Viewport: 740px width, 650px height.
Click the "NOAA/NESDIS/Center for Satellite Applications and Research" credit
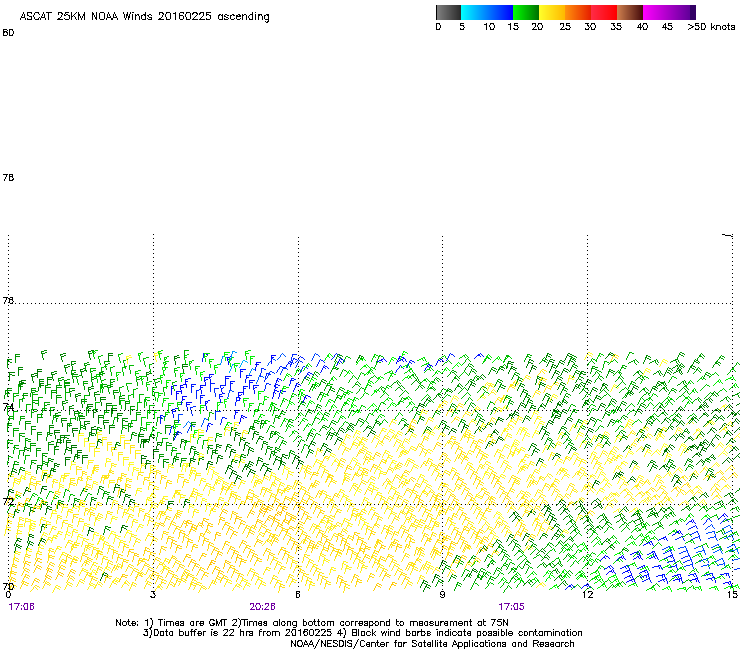click(432, 644)
